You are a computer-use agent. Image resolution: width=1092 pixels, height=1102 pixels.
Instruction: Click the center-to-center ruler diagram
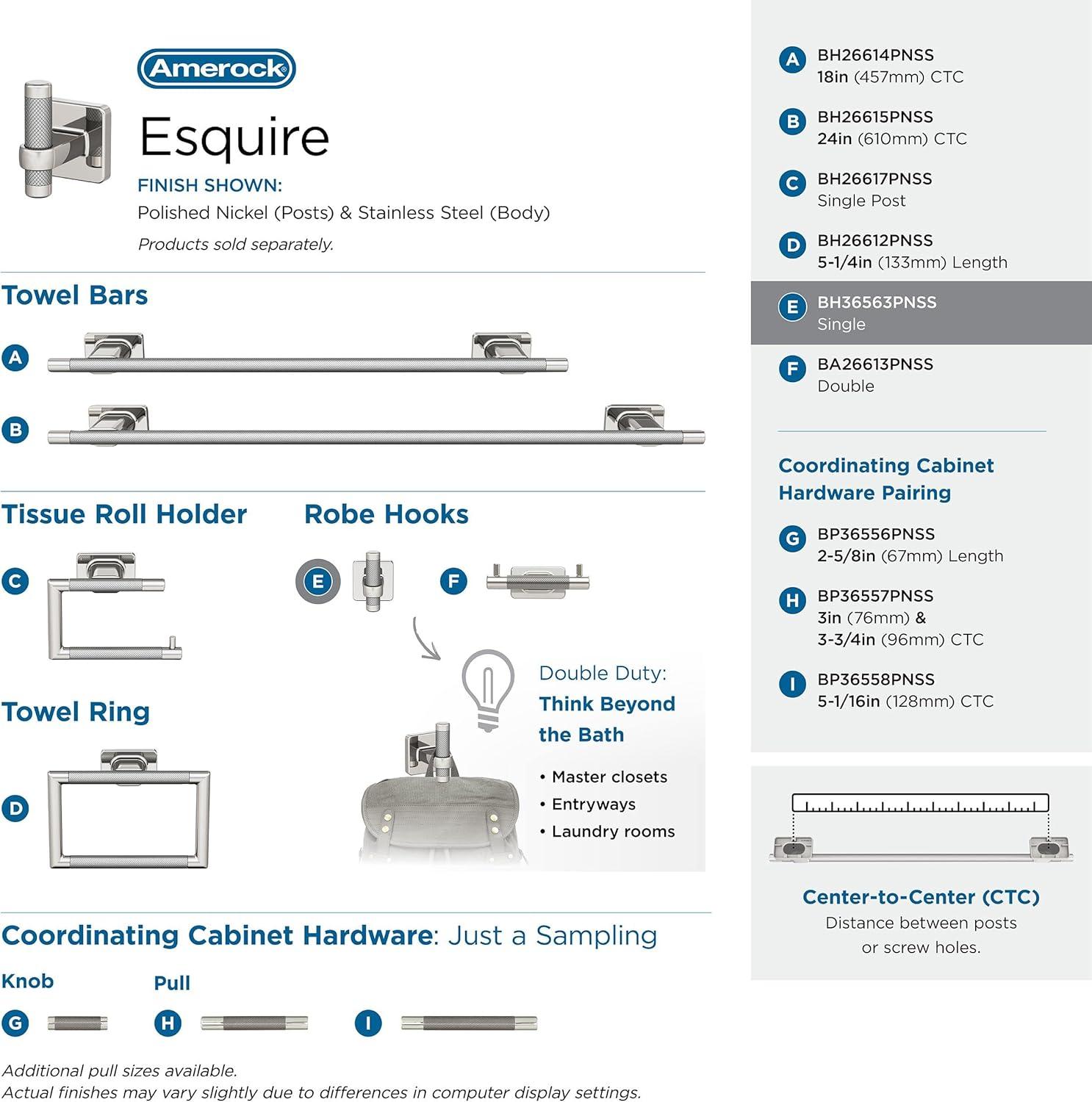921,827
